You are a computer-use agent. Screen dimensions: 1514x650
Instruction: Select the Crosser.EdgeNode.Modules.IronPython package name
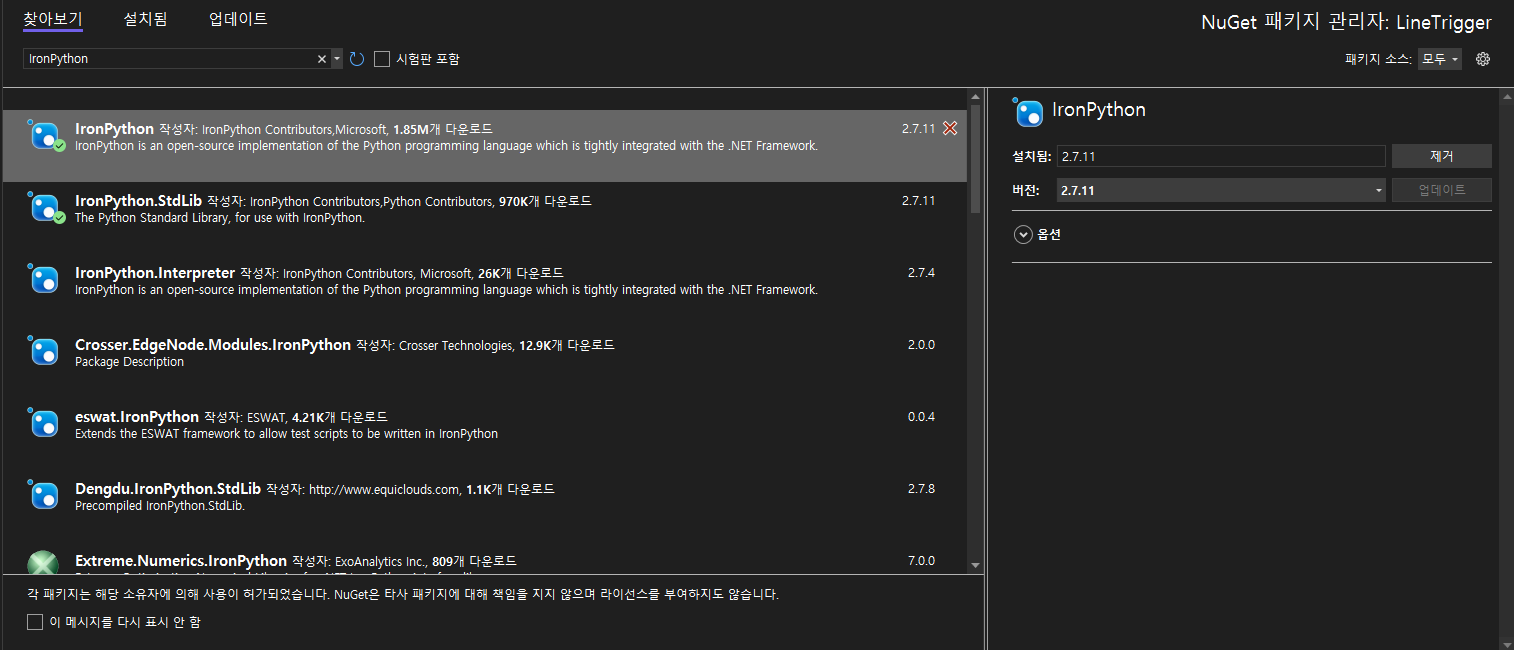tap(213, 345)
